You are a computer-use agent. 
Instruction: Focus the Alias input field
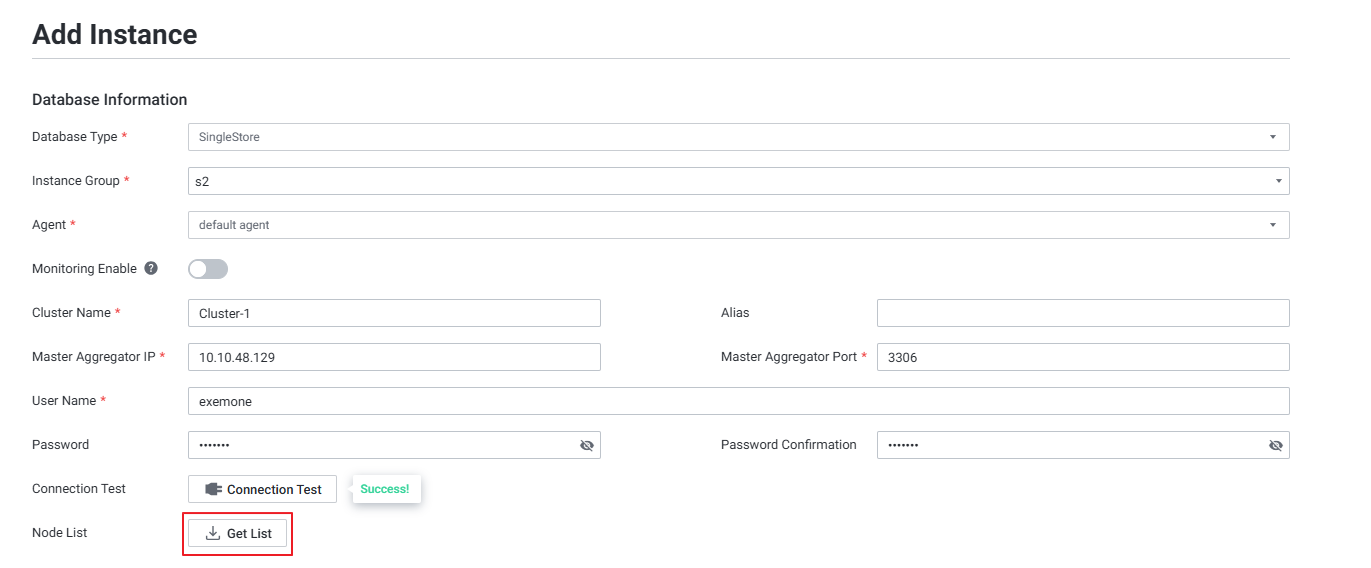[1083, 313]
